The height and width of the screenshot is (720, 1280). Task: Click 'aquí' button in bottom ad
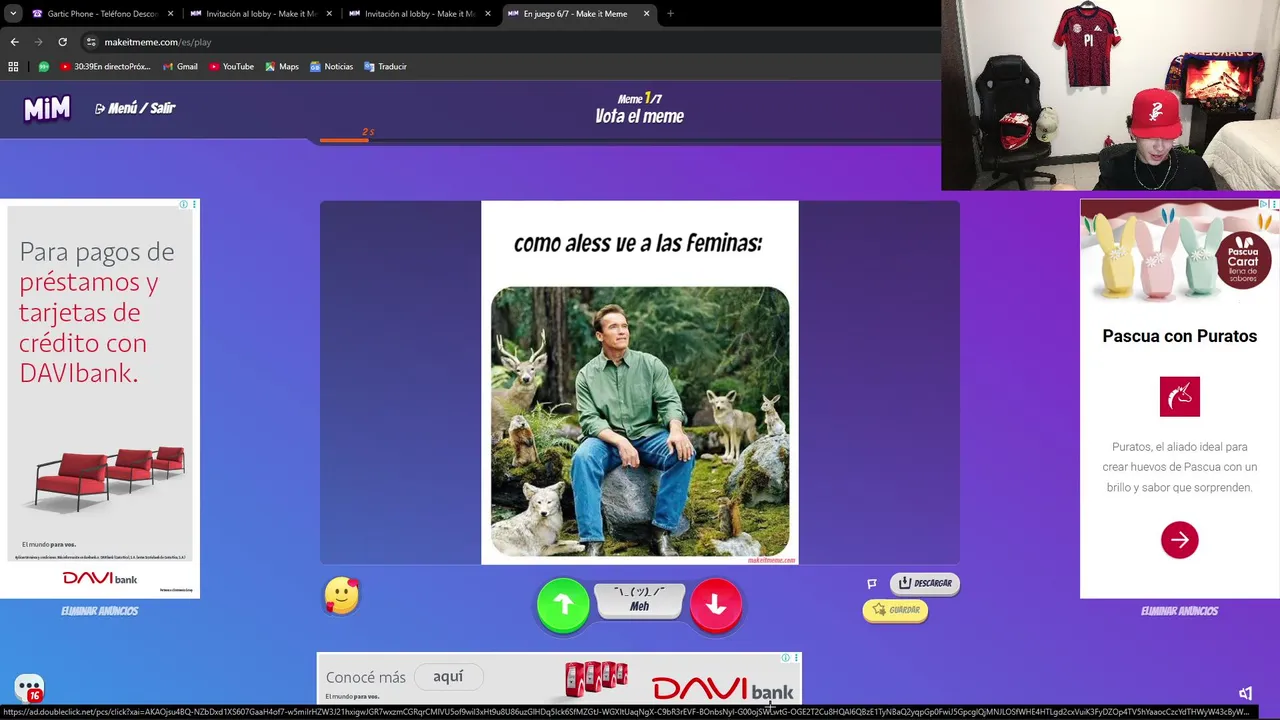click(448, 677)
